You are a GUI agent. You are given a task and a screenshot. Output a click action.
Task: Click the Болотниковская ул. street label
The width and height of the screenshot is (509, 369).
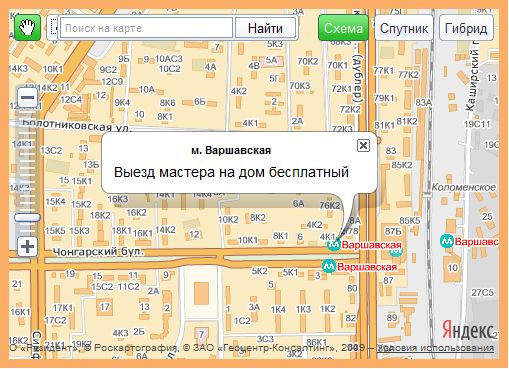coord(77,126)
